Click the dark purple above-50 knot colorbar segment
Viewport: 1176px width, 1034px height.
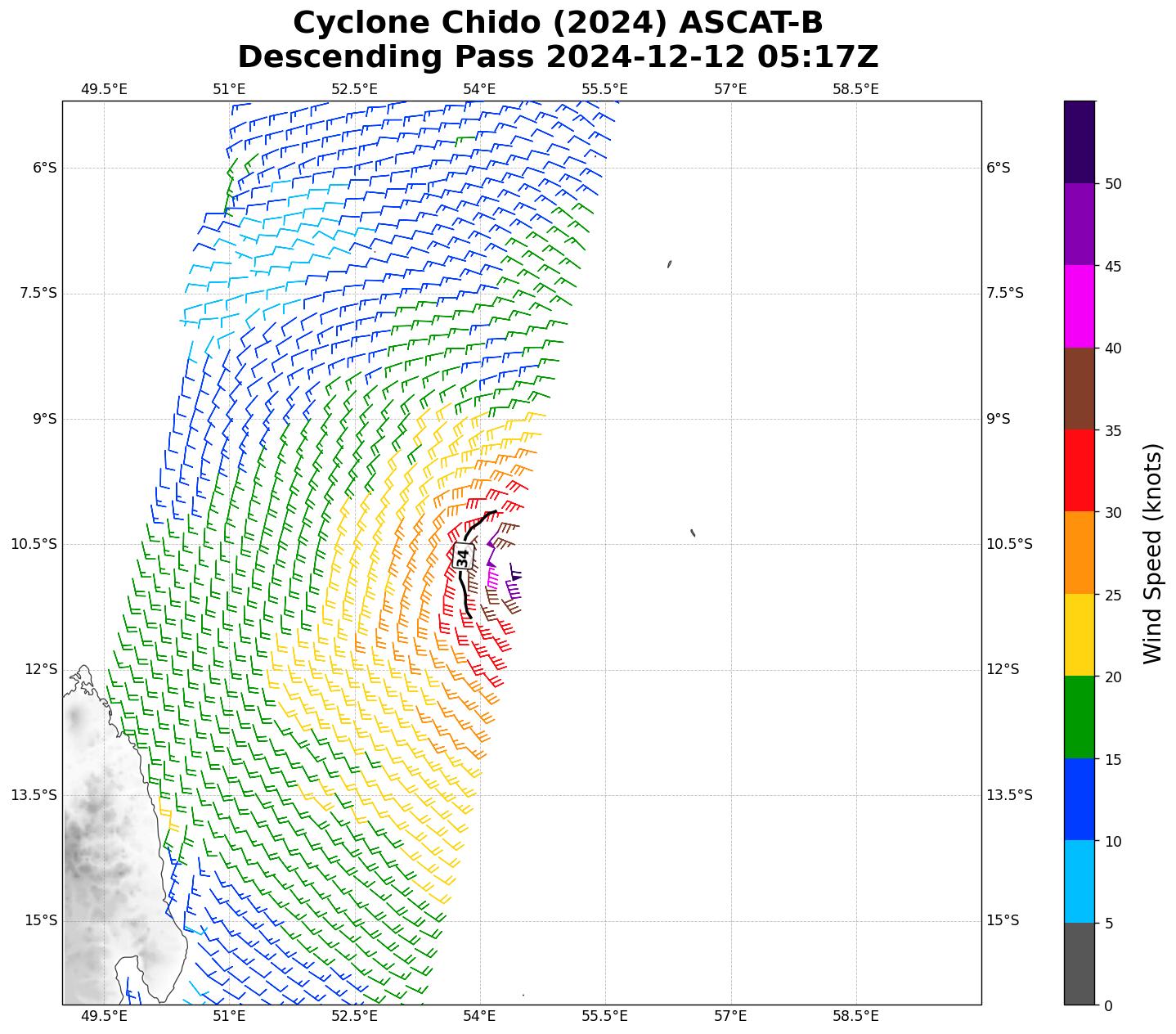[1079, 141]
